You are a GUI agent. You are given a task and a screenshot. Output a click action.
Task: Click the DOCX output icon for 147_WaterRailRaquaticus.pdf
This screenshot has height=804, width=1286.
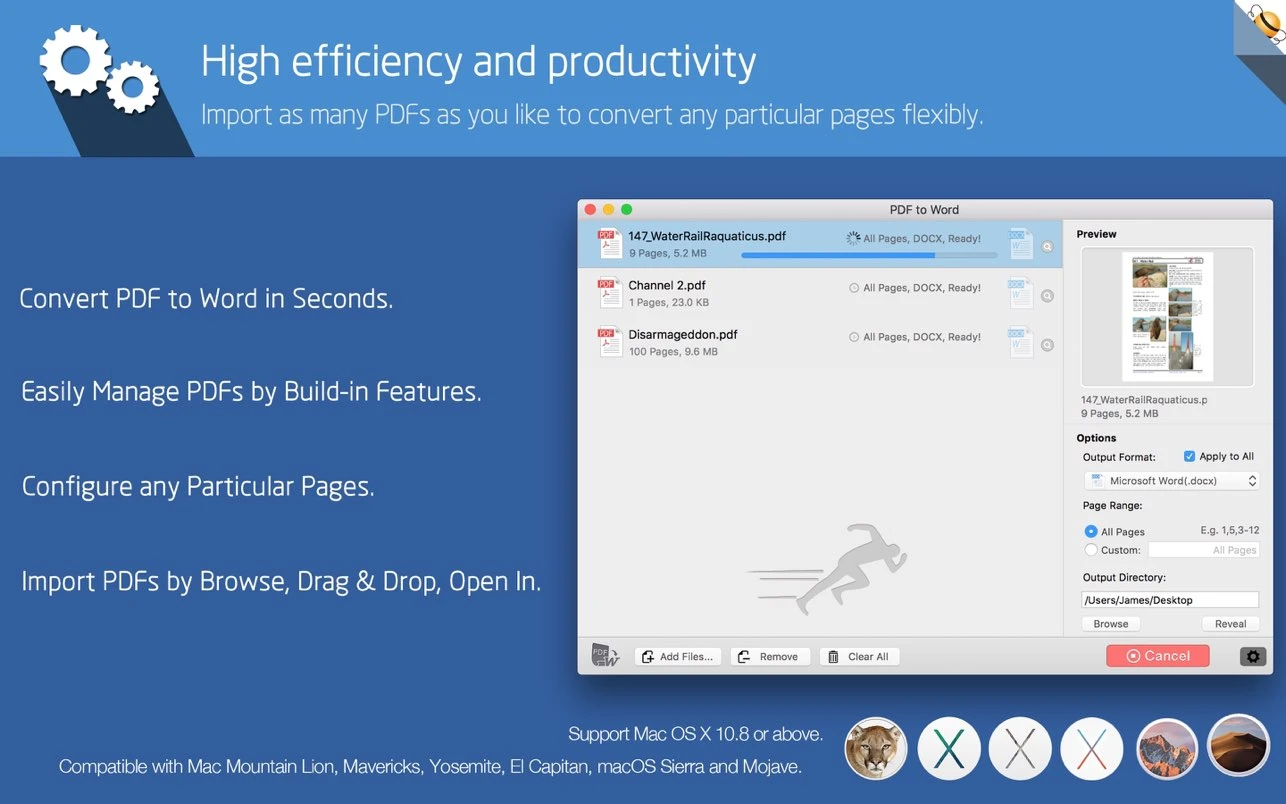pos(1020,243)
